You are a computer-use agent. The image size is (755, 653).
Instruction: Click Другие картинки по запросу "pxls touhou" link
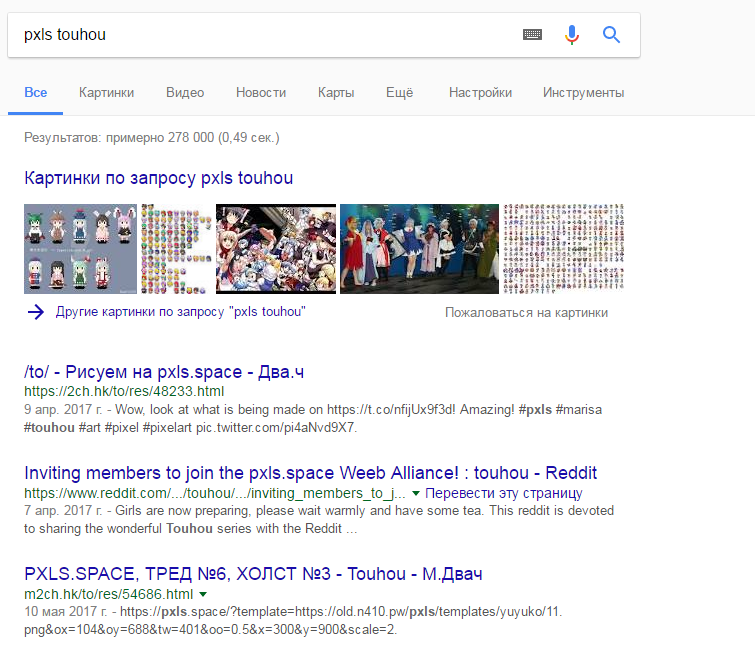181,312
